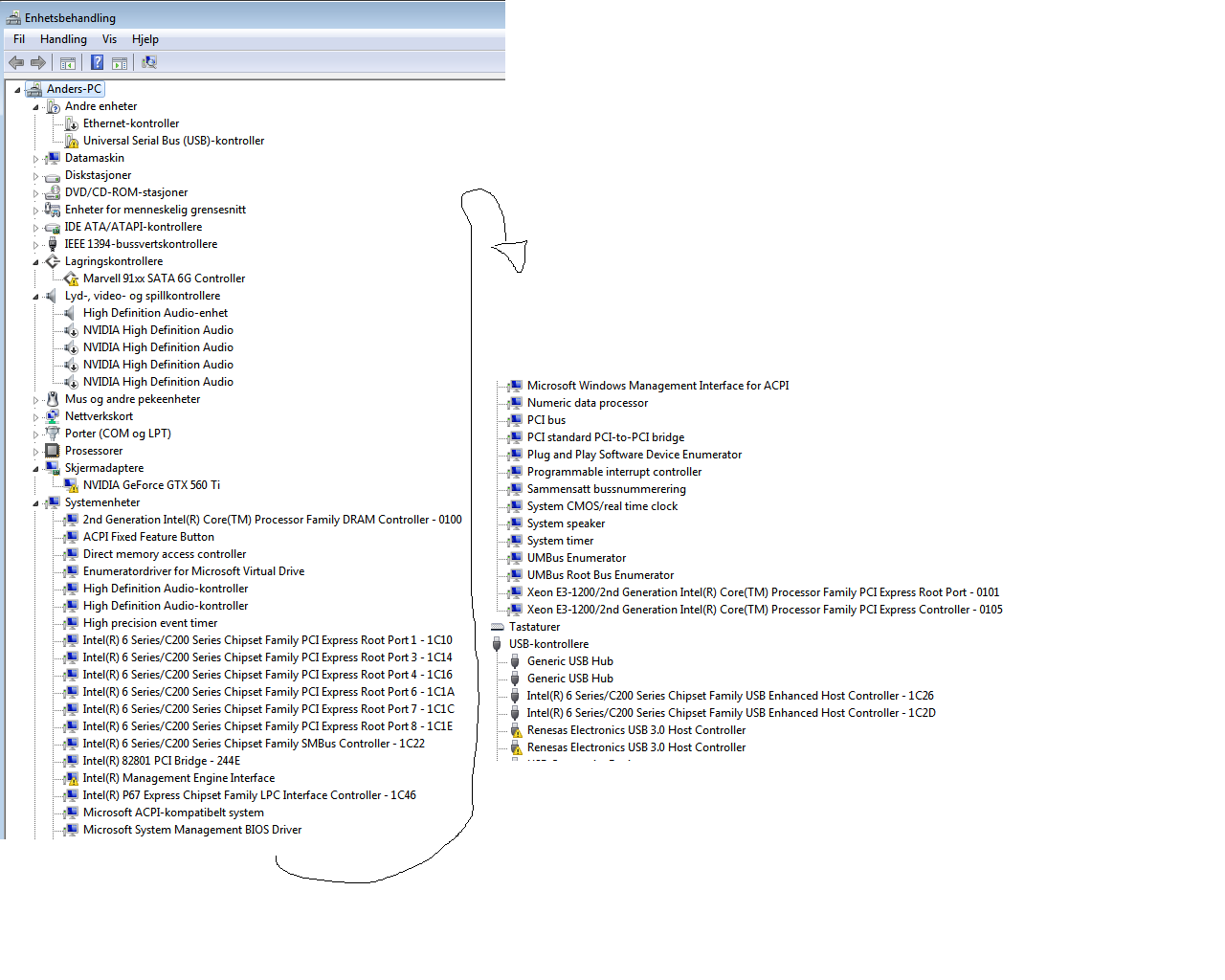Click the Nettverkskort category icon

tap(53, 416)
